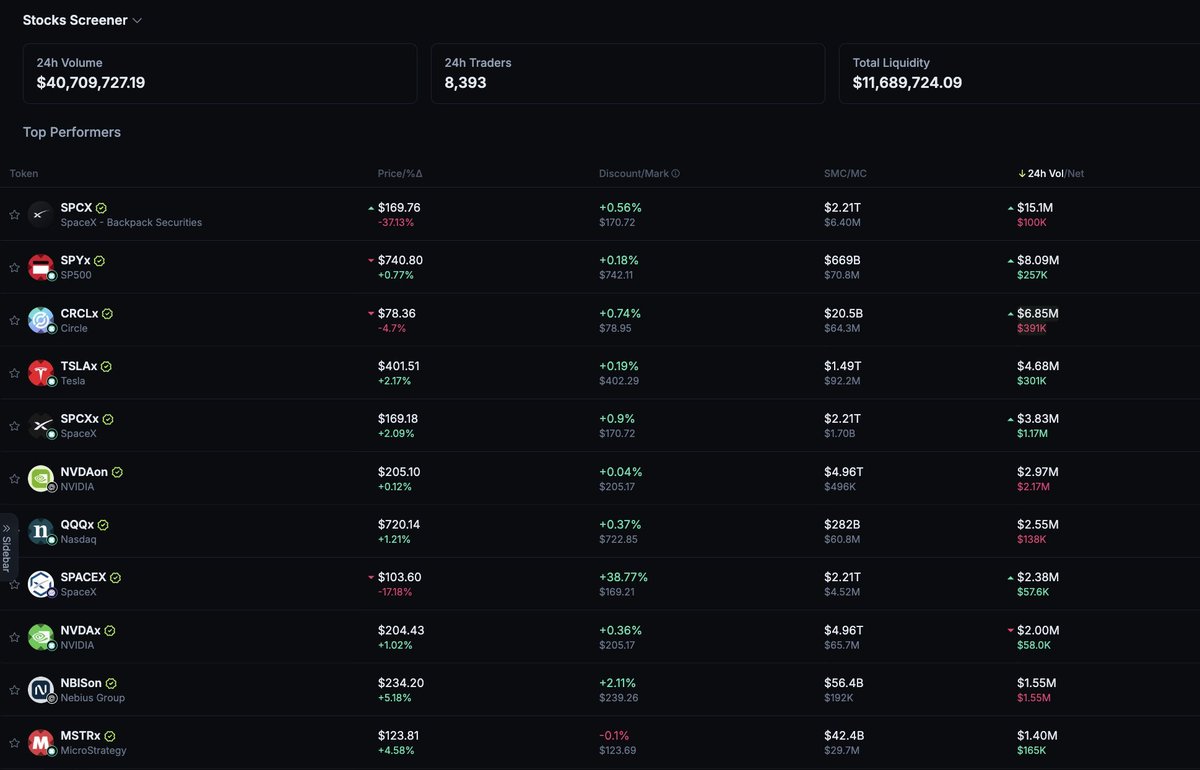Favorite SPCX with its star icon
The width and height of the screenshot is (1200, 770).
[x=14, y=215]
